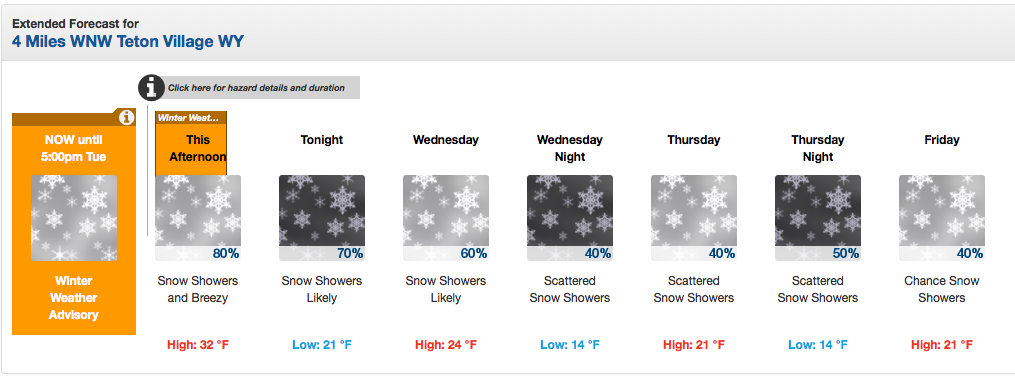Click the This Afternoon period label
The height and width of the screenshot is (379, 1015).
pyautogui.click(x=198, y=148)
